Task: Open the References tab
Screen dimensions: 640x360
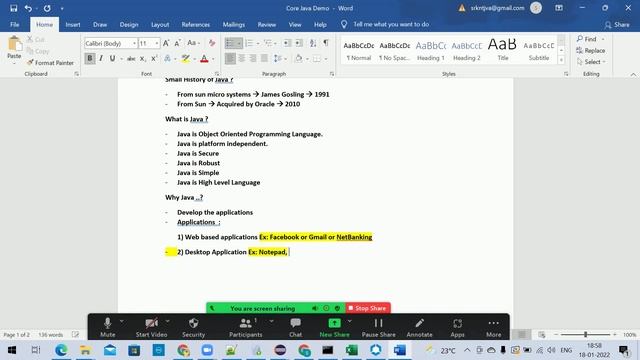Action: 196,24
